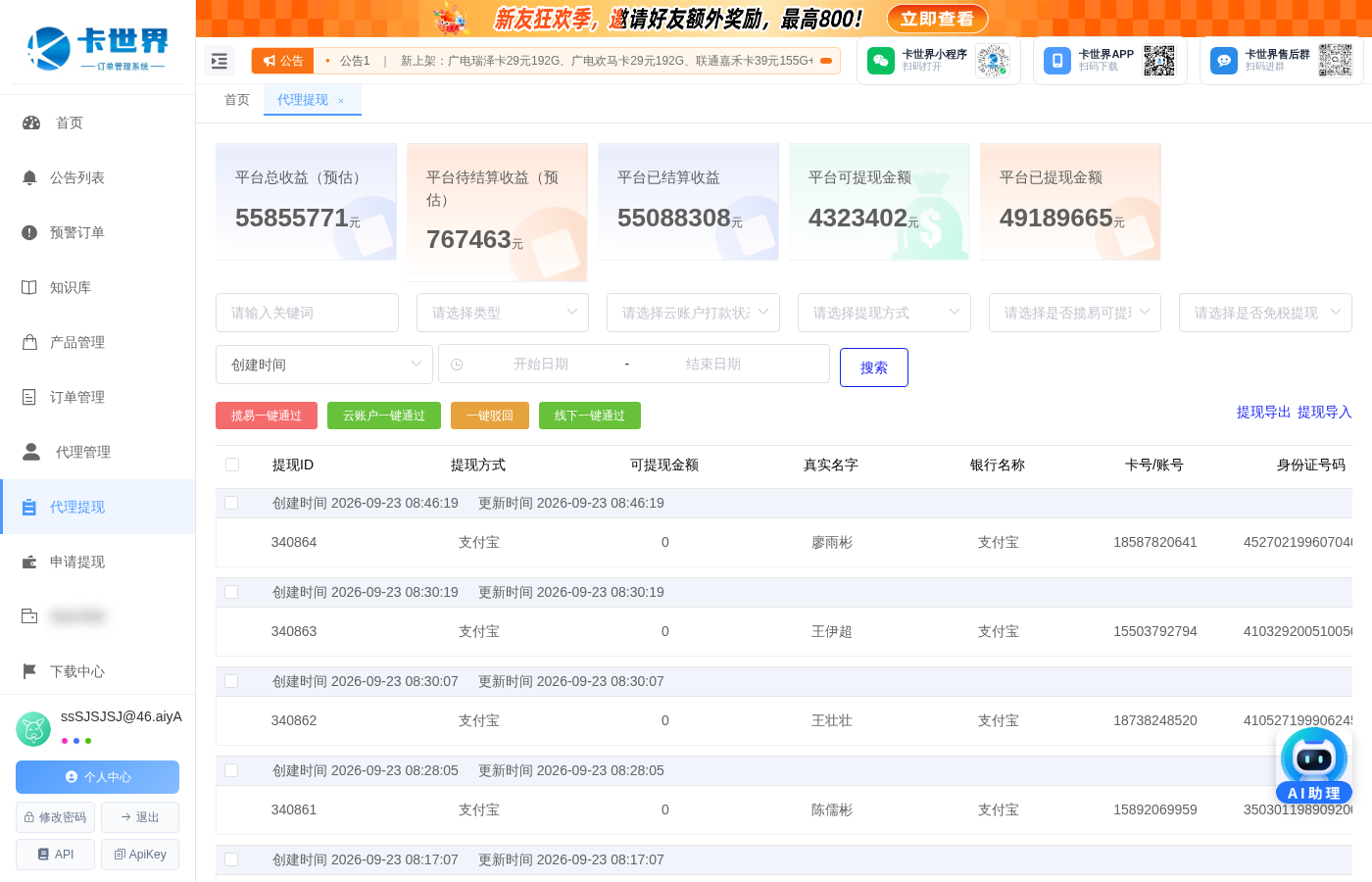Click the 云账户一键通过 green button

[384, 416]
